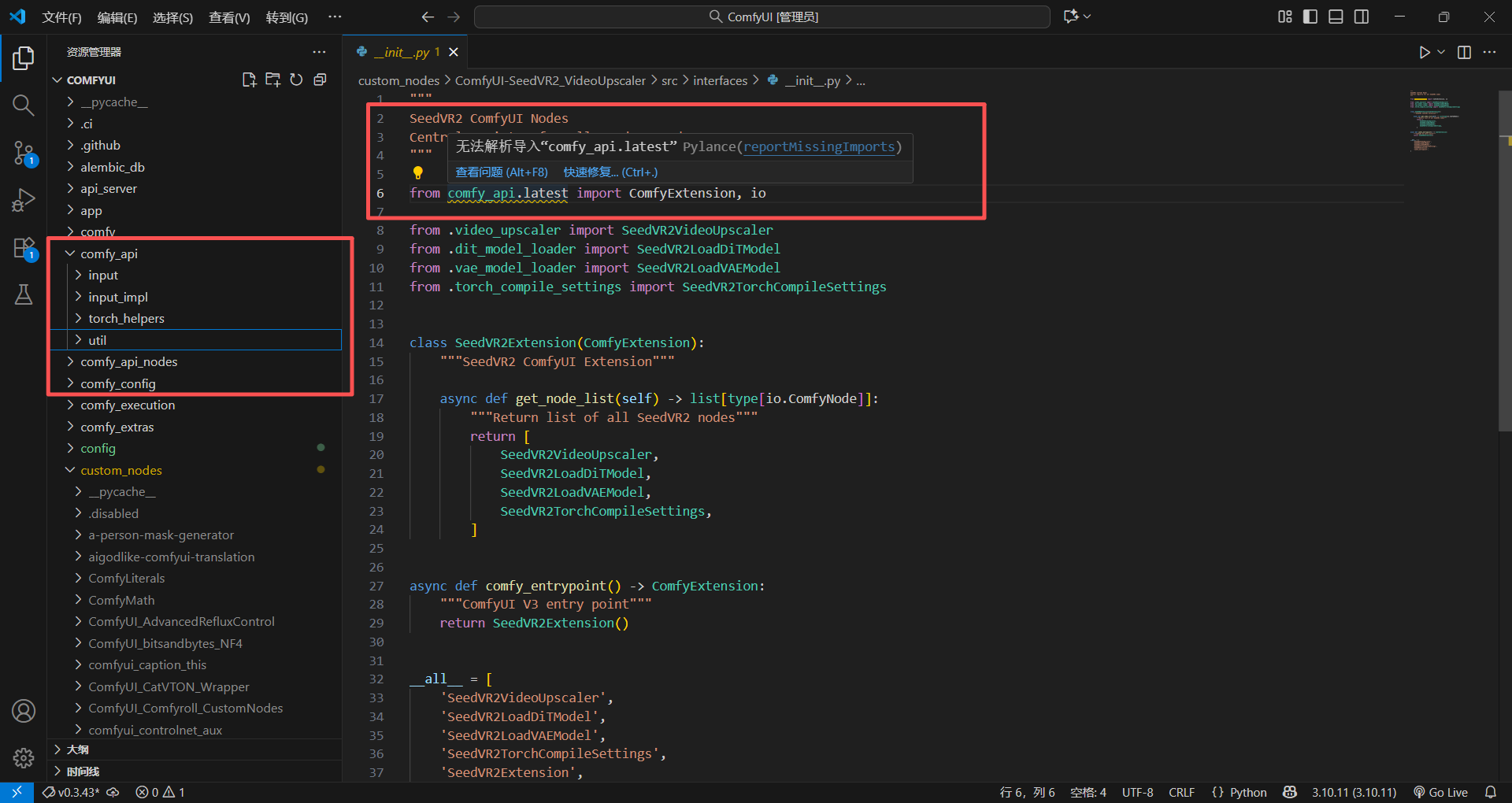Select the __init__.py editor tab

(x=405, y=52)
